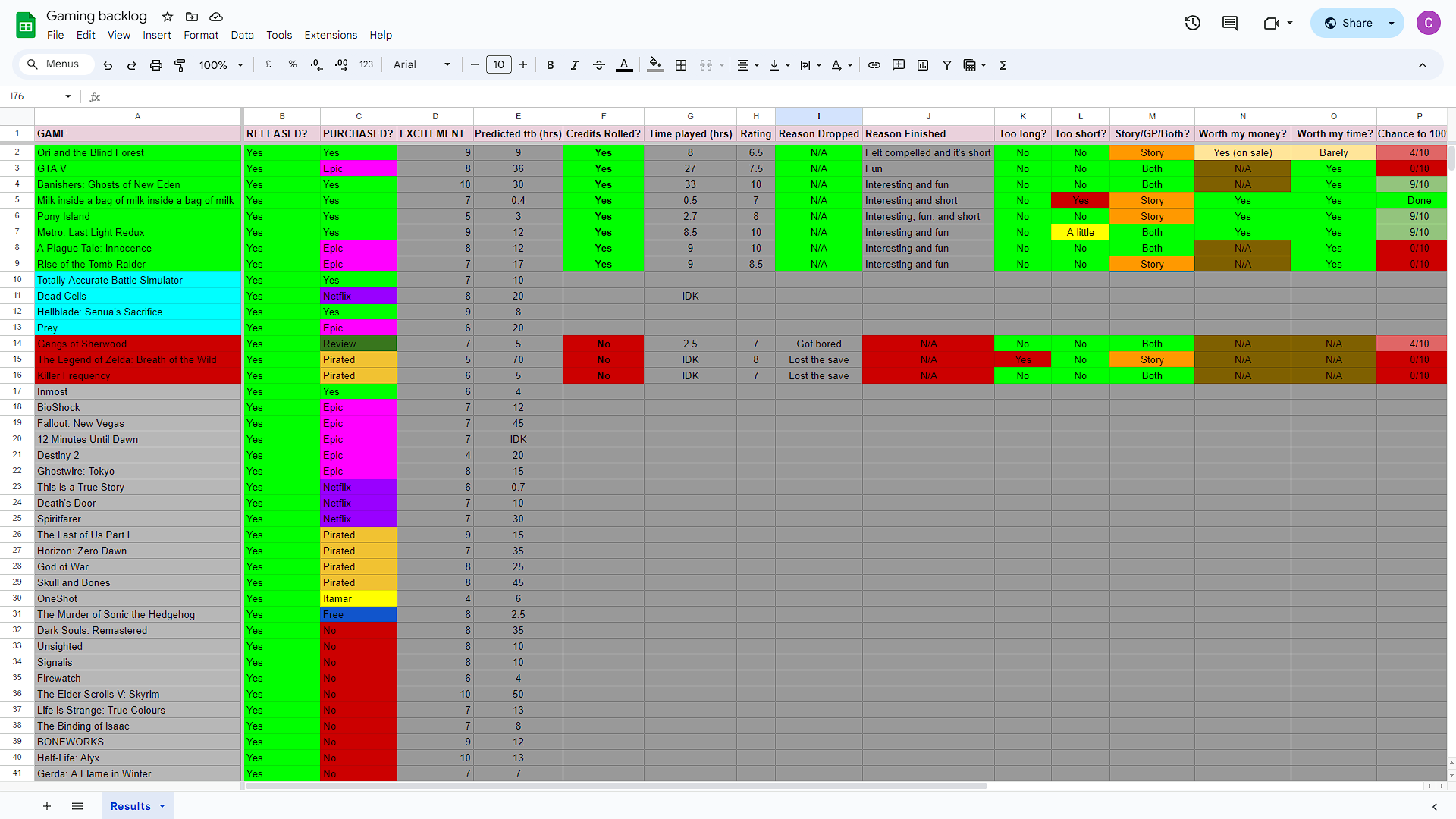The width and height of the screenshot is (1456, 819).
Task: Click the insert chart icon
Action: (923, 65)
